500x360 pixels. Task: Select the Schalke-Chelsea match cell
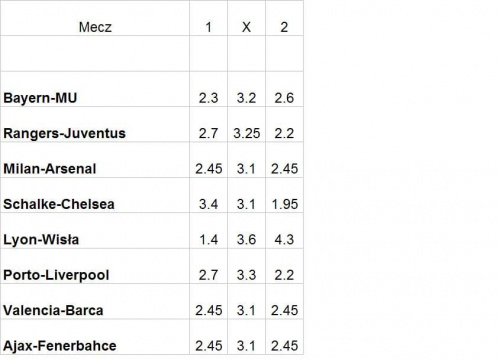95,195
